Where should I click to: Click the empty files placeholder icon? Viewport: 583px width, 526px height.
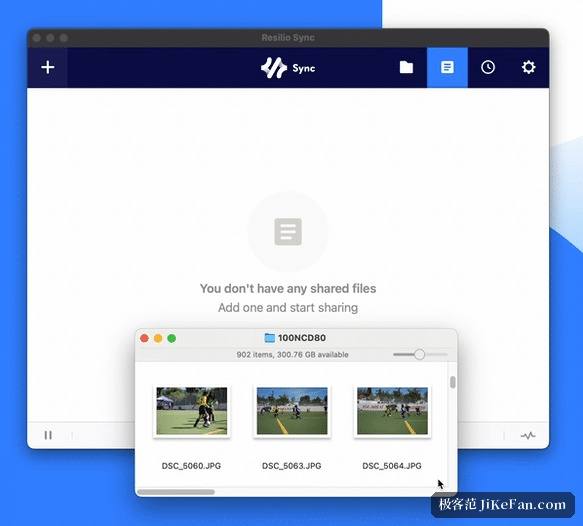click(x=288, y=232)
